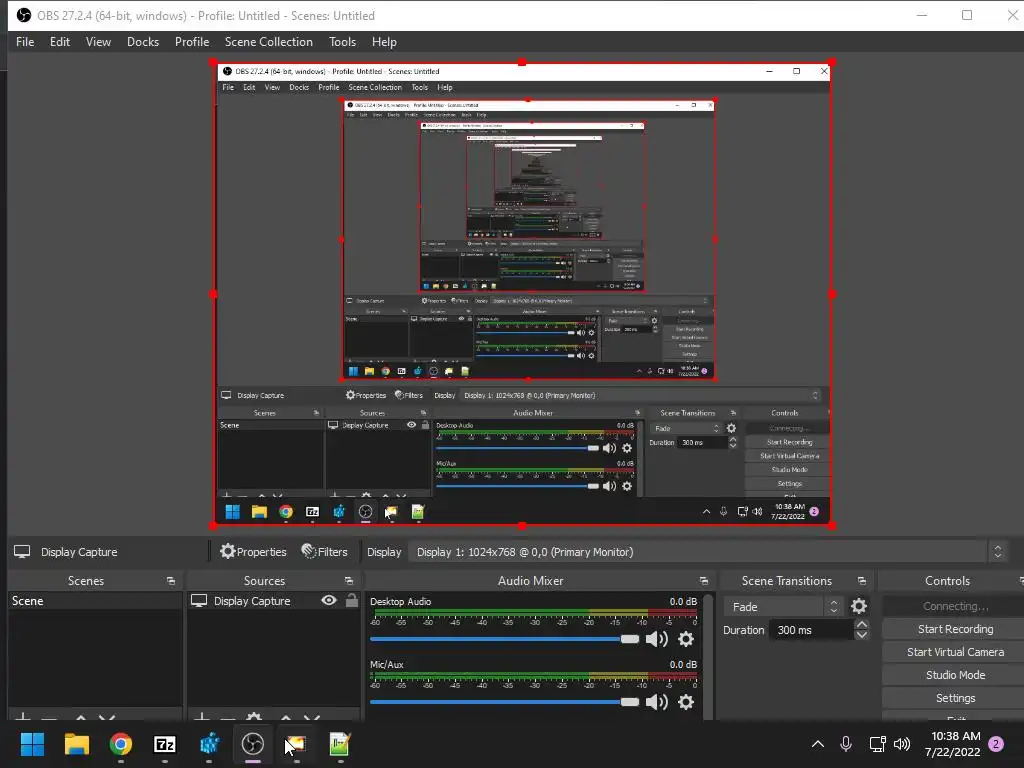Open the Display selection dropdown
Screen dimensions: 1024x768
tap(707, 552)
